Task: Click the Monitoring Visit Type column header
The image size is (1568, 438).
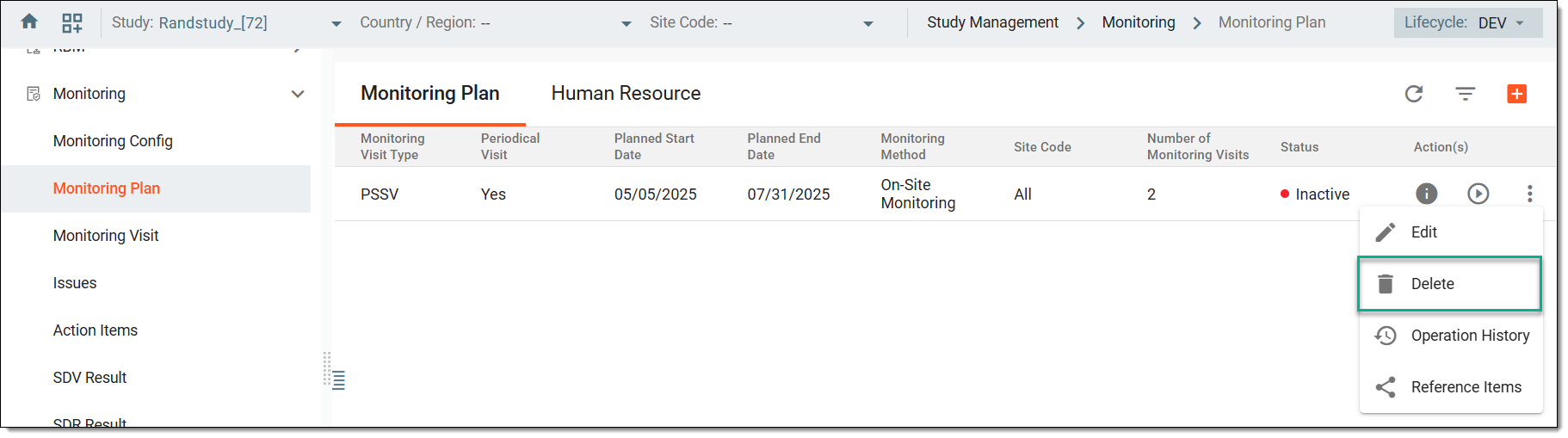Action: pyautogui.click(x=392, y=146)
